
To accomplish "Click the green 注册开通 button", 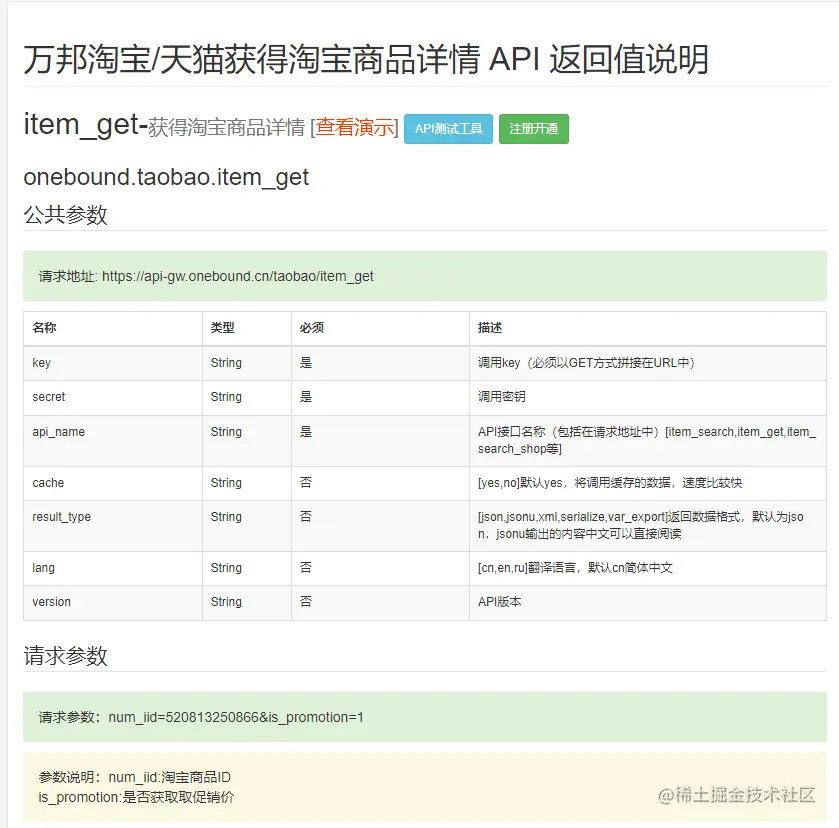I will coord(533,129).
